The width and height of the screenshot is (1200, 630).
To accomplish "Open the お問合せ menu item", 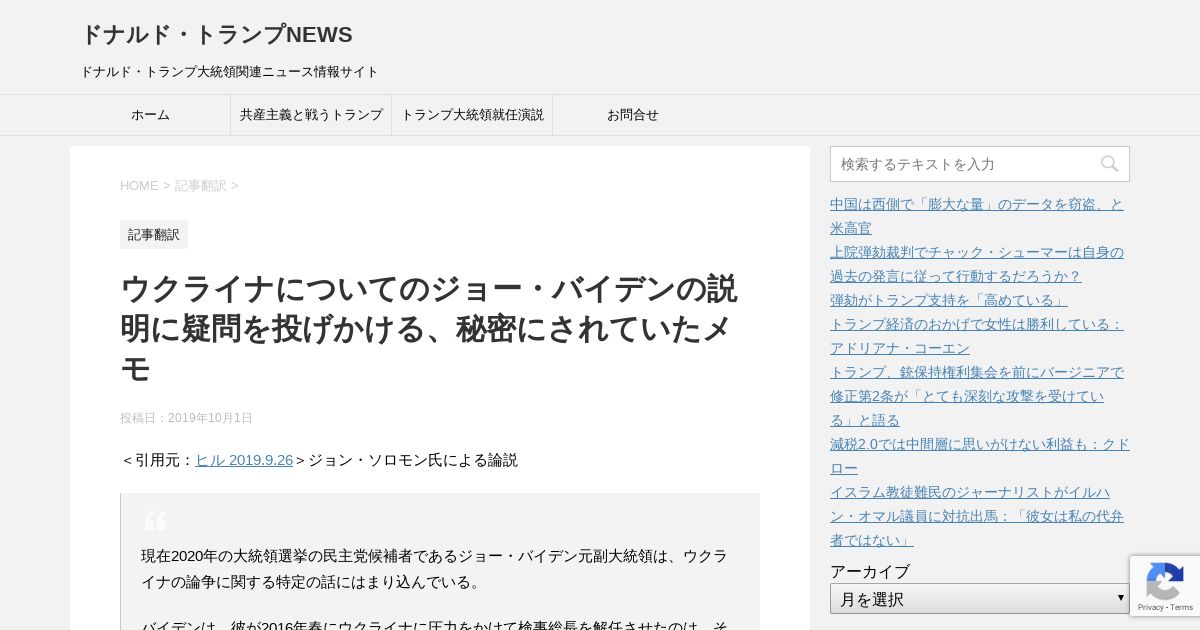I will click(x=632, y=115).
